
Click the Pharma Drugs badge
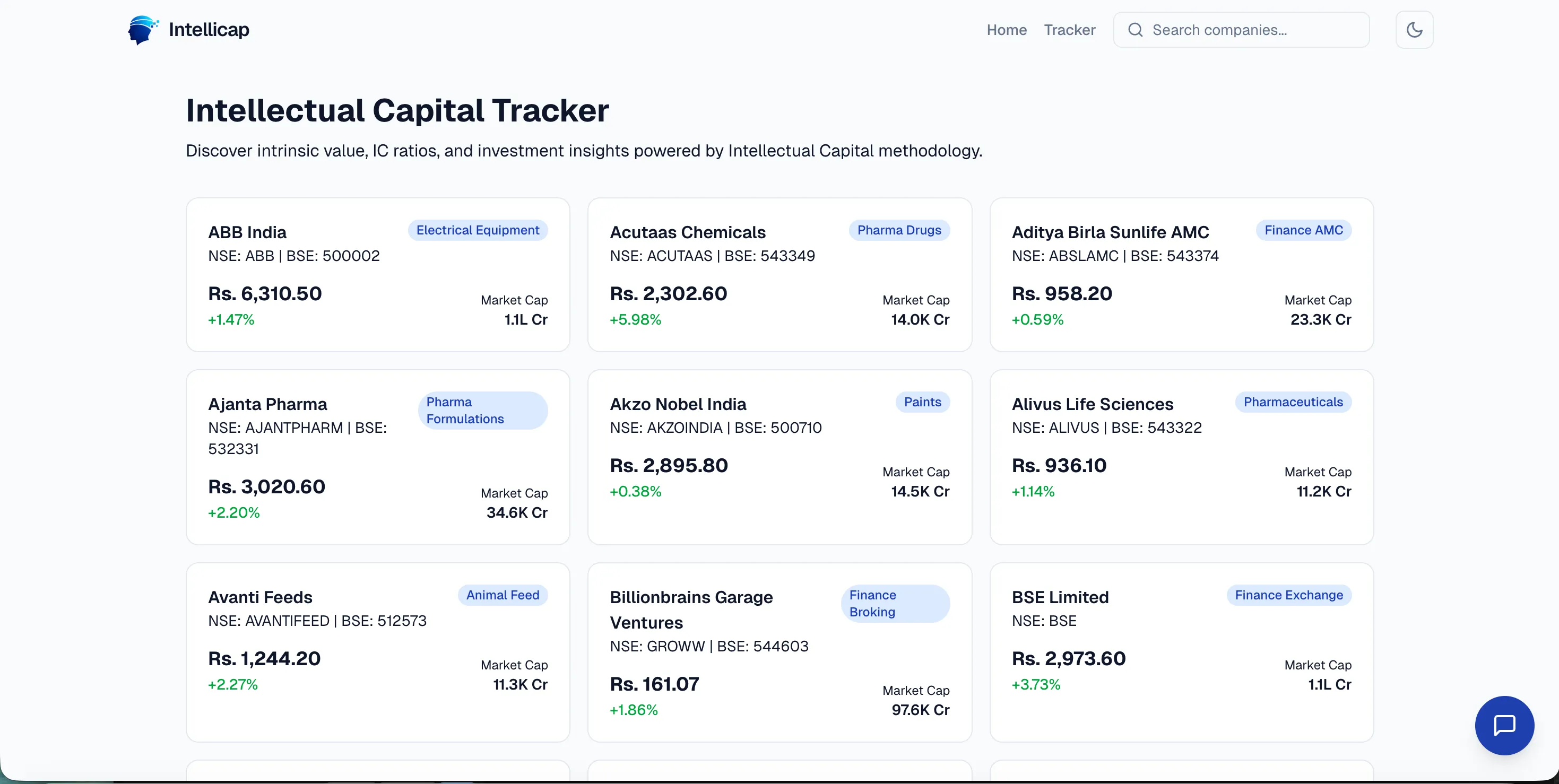pos(899,230)
